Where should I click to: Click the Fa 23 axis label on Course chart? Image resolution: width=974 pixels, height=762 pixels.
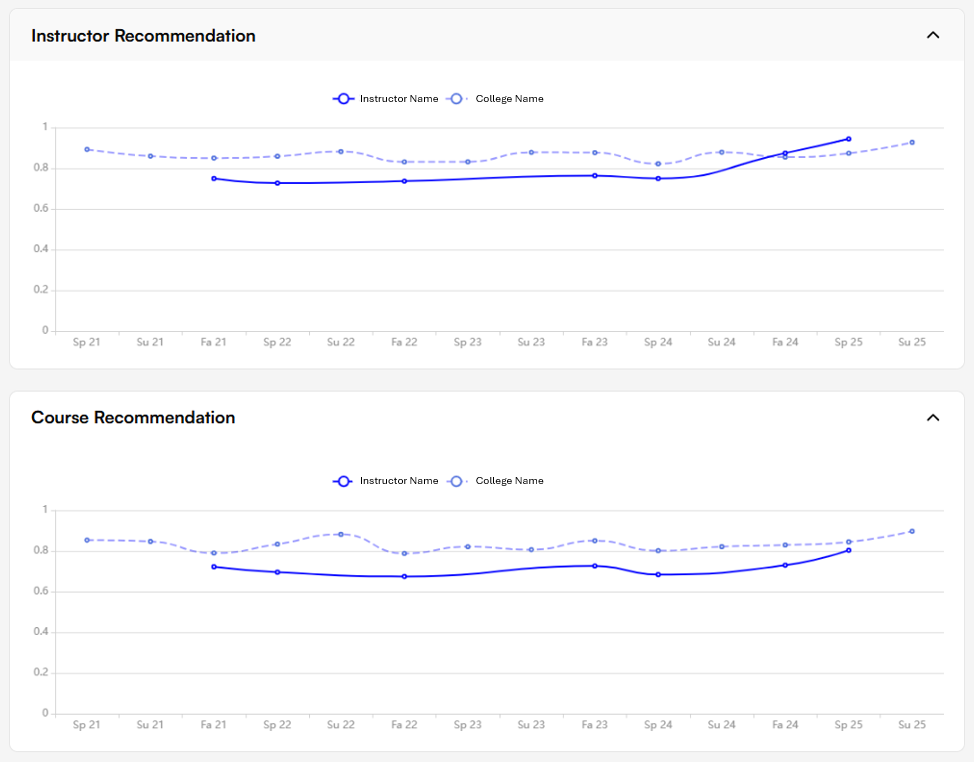coord(594,724)
